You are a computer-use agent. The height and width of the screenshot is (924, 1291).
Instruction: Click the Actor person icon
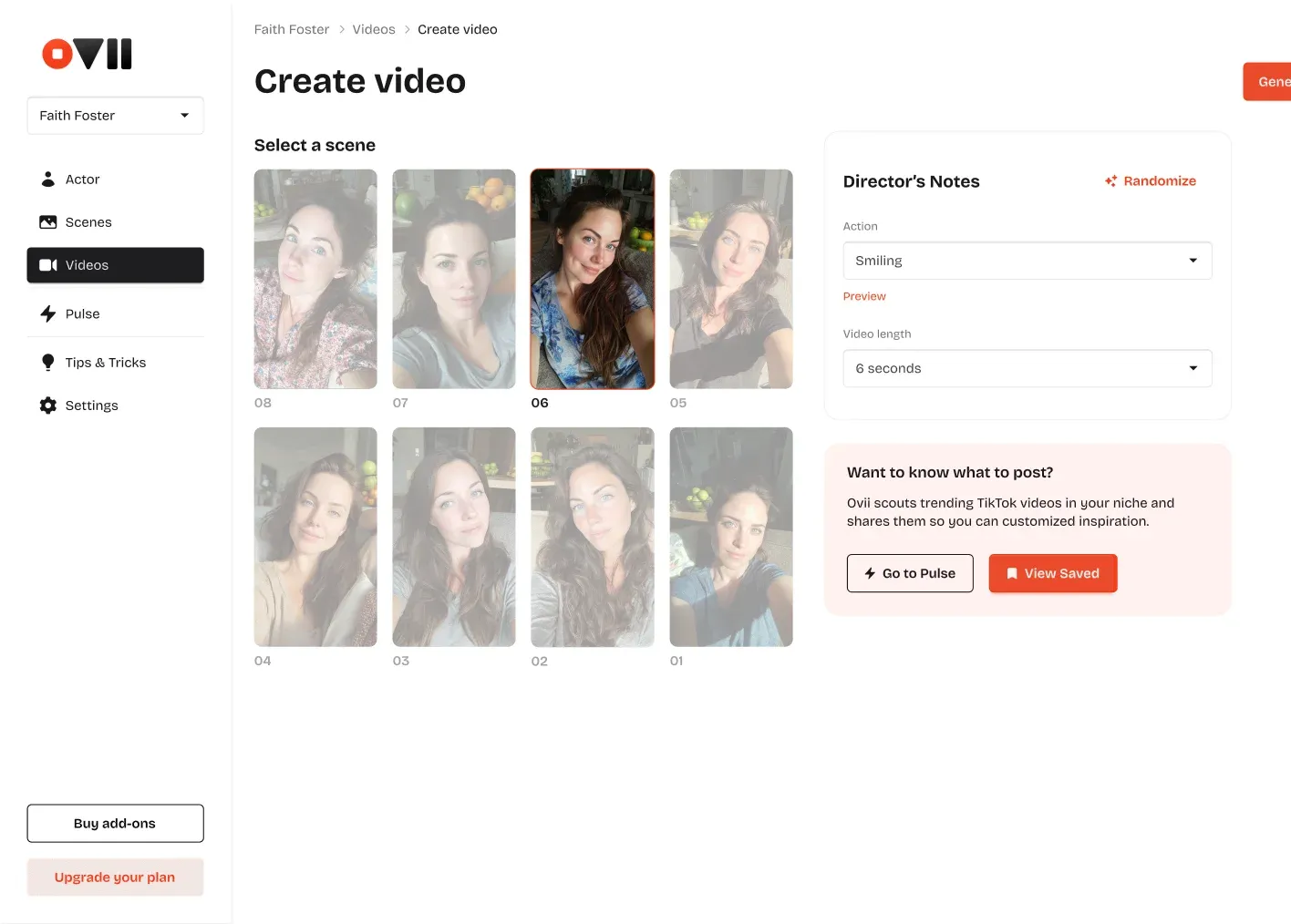[x=48, y=180]
